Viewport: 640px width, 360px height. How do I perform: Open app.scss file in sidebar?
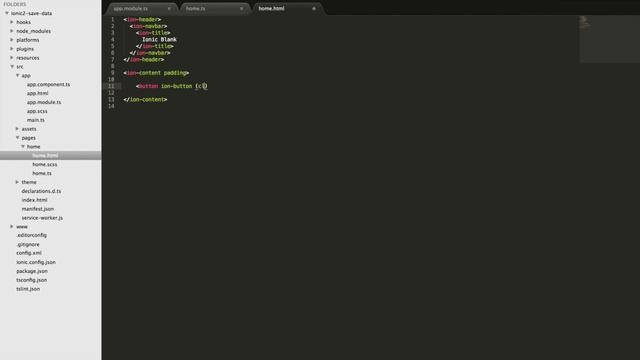click(x=37, y=111)
